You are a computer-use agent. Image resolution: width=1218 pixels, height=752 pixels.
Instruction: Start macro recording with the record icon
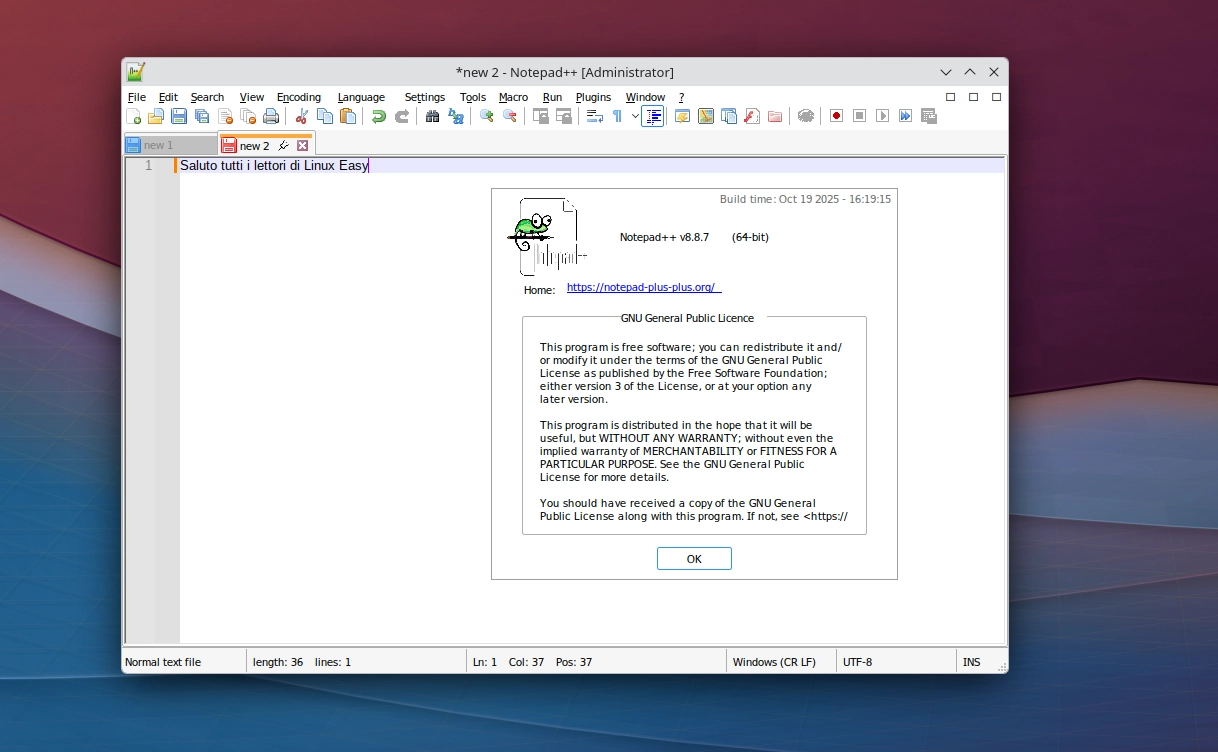835,116
